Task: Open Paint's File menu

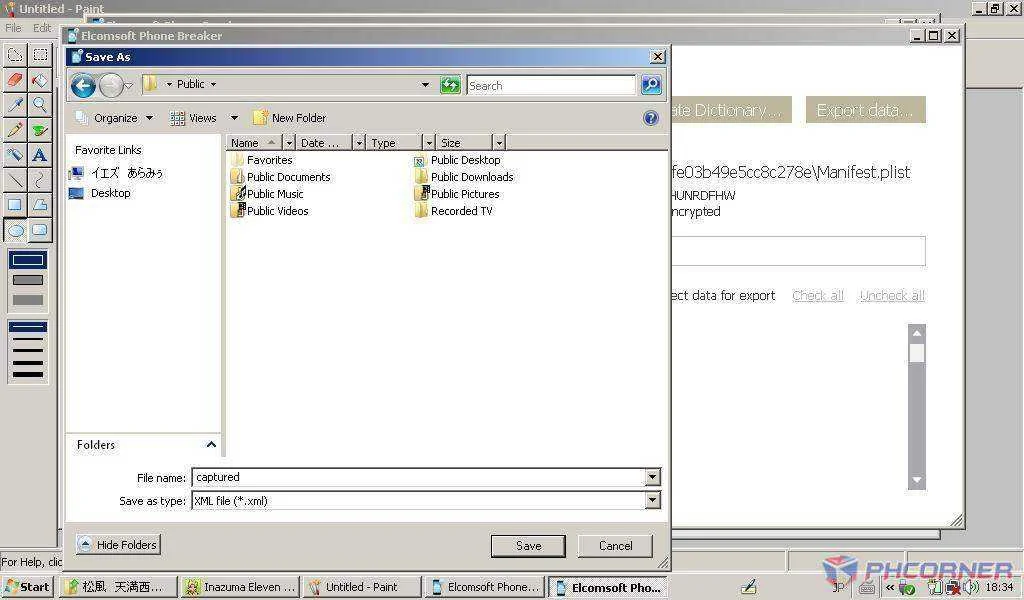Action: [x=13, y=27]
